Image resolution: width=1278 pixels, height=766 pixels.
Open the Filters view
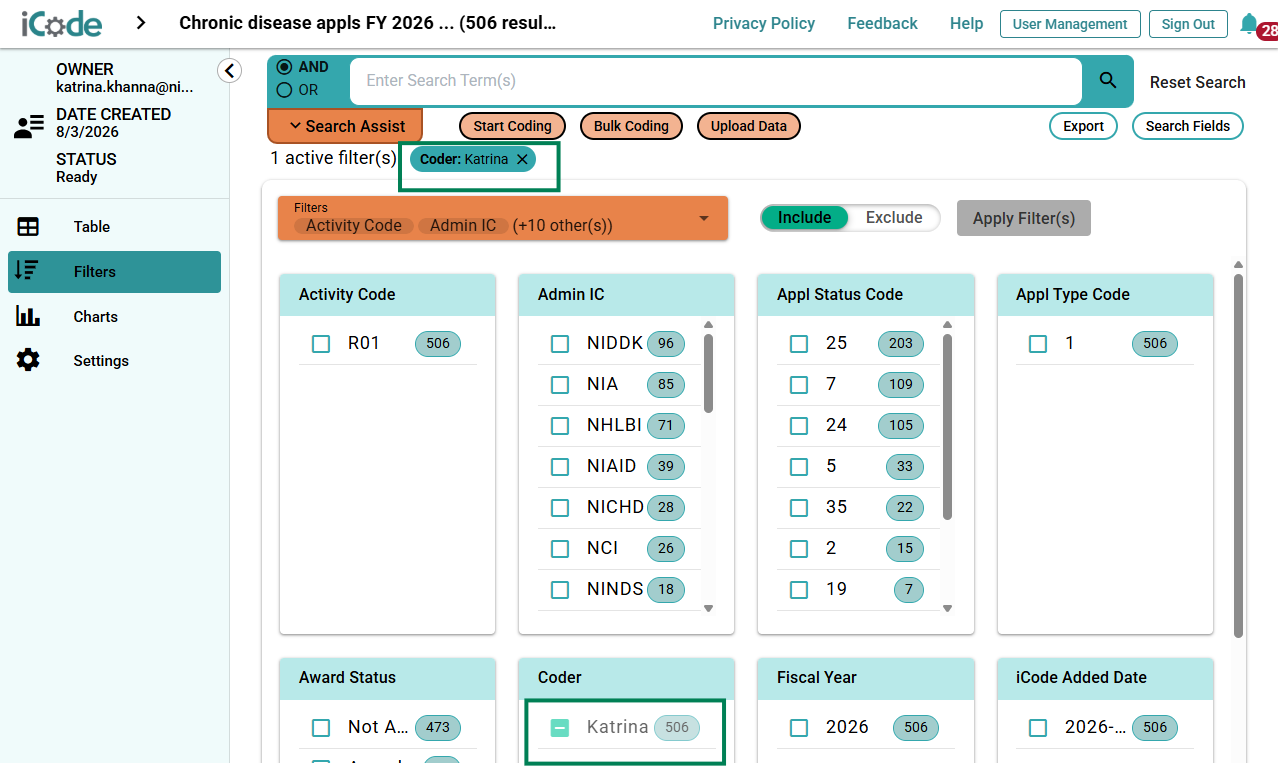tap(114, 272)
